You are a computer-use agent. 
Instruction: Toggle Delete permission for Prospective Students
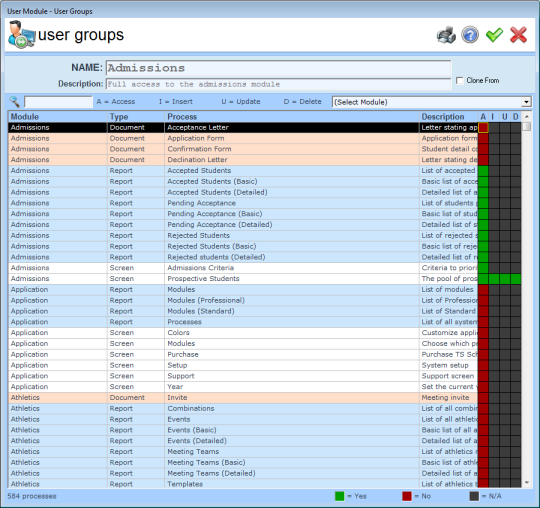click(x=516, y=279)
